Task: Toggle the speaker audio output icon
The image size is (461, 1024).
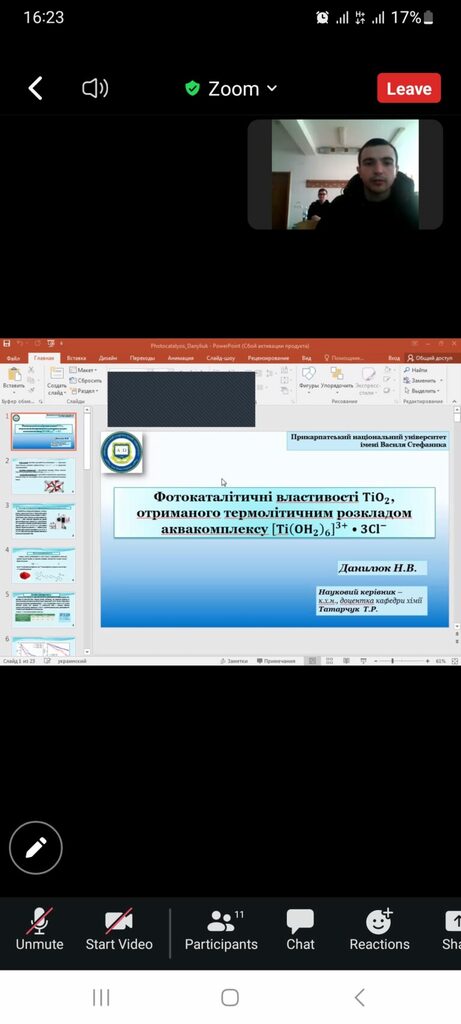Action: pos(95,88)
